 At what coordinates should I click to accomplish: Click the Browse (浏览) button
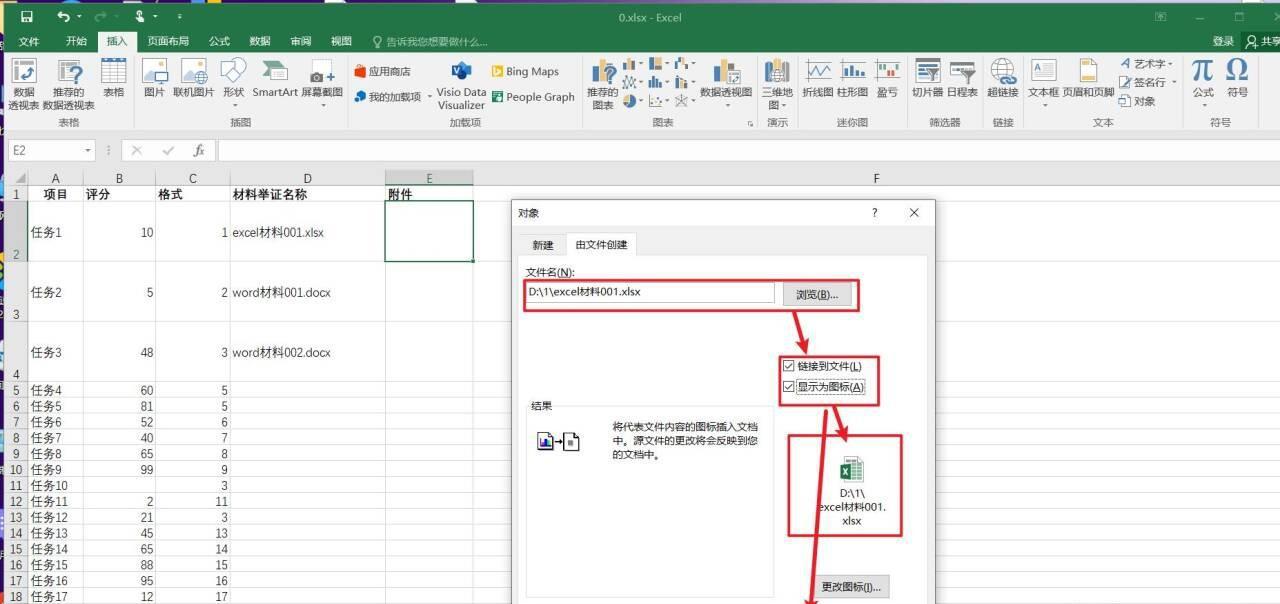pyautogui.click(x=817, y=294)
